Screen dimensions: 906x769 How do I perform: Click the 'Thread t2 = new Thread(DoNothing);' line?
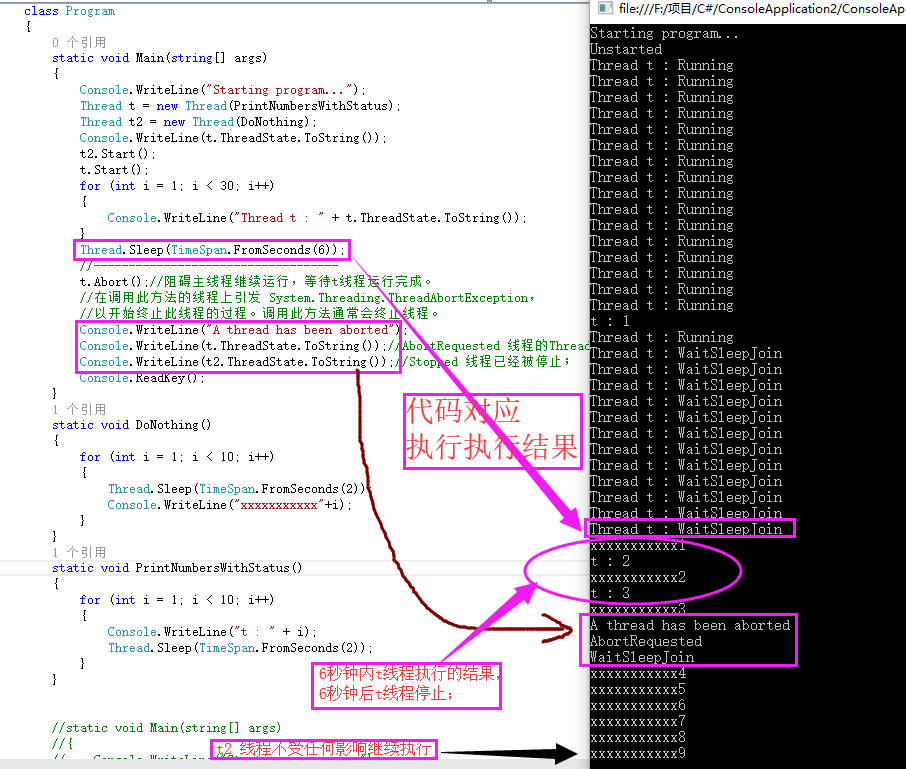198,122
